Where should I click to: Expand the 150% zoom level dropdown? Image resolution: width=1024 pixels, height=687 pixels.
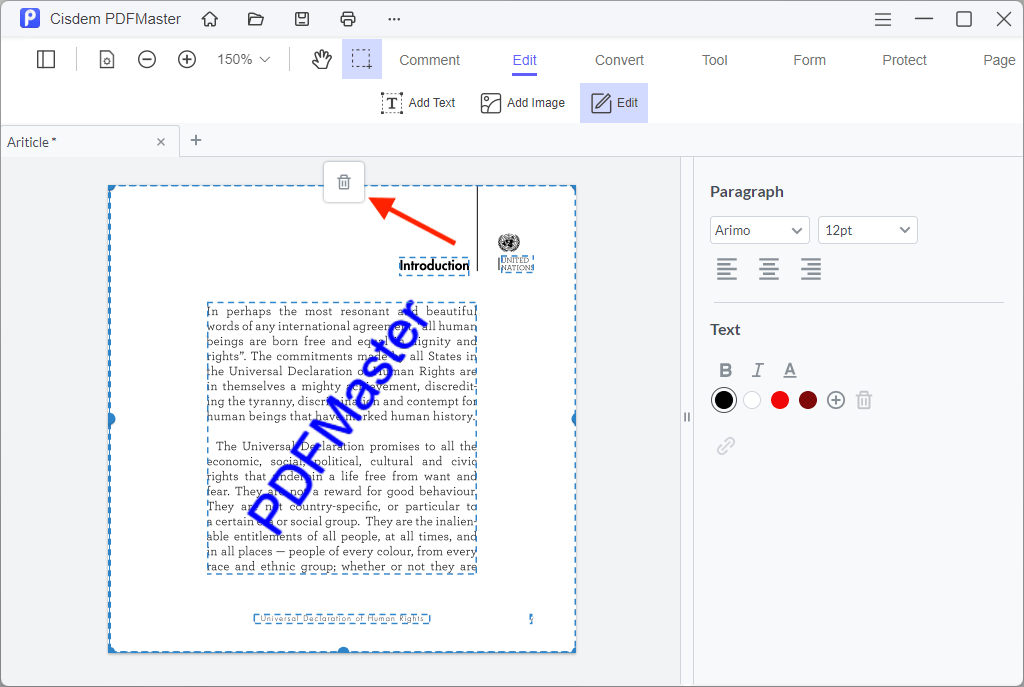pos(244,60)
